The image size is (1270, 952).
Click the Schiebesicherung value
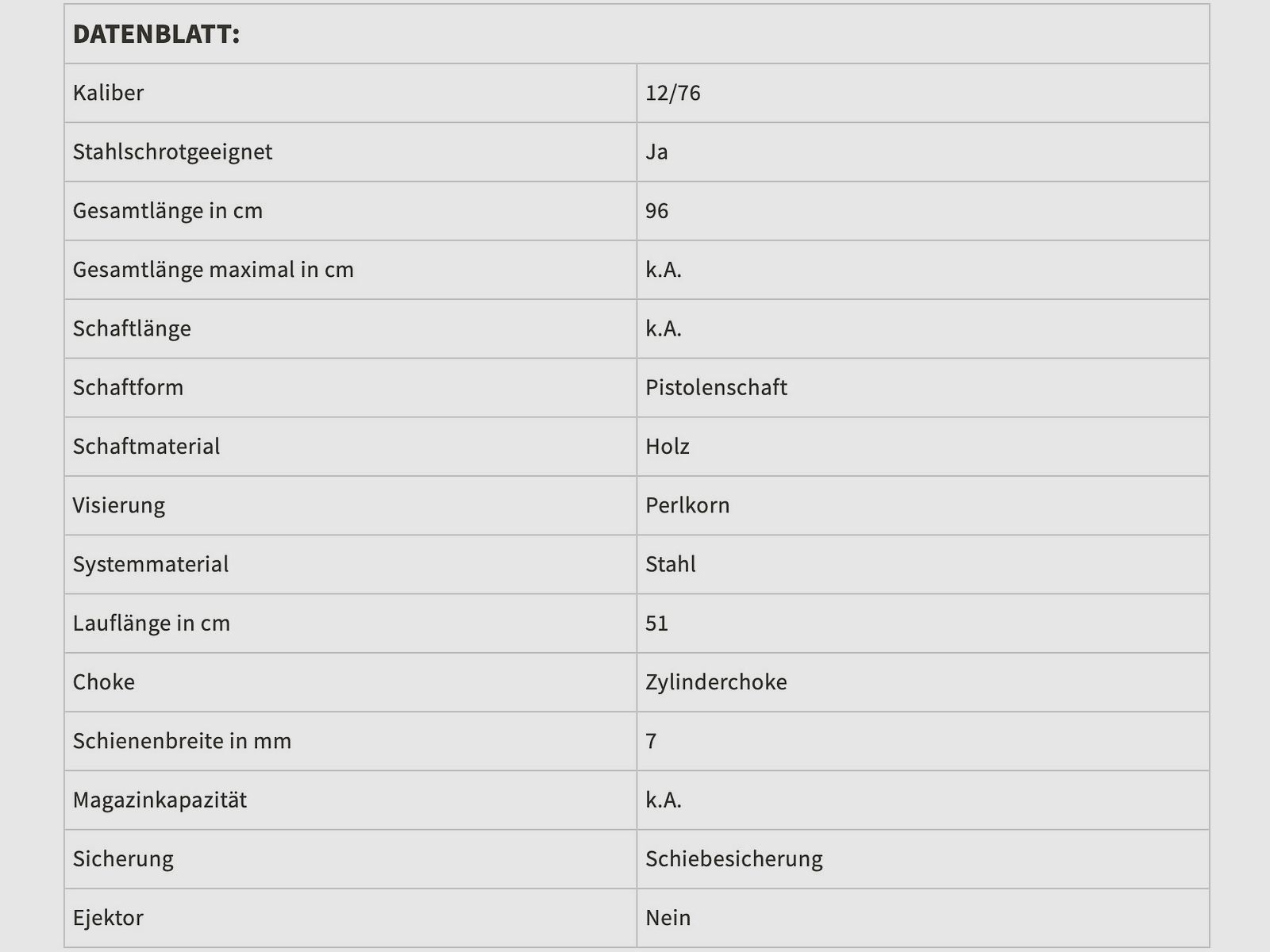[x=734, y=858]
